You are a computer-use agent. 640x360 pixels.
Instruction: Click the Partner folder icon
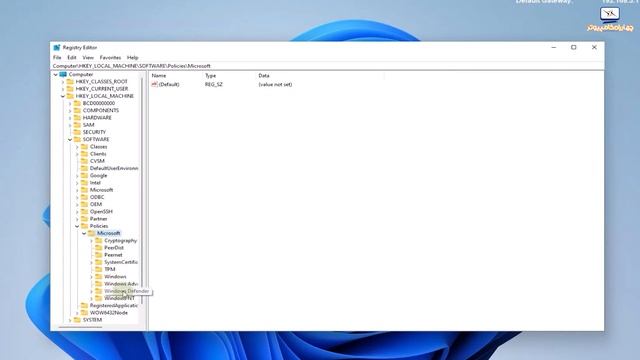pos(84,219)
